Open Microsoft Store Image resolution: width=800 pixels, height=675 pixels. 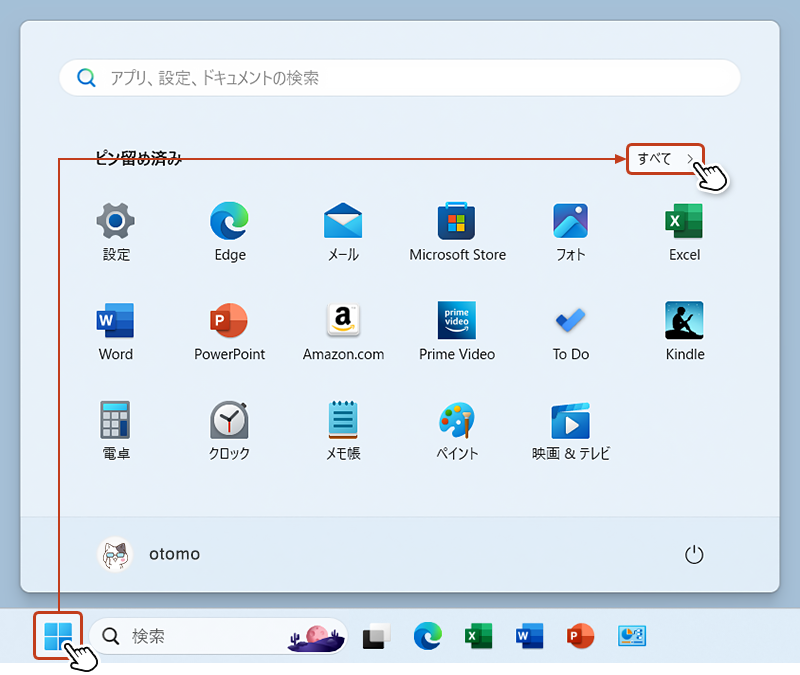[457, 232]
